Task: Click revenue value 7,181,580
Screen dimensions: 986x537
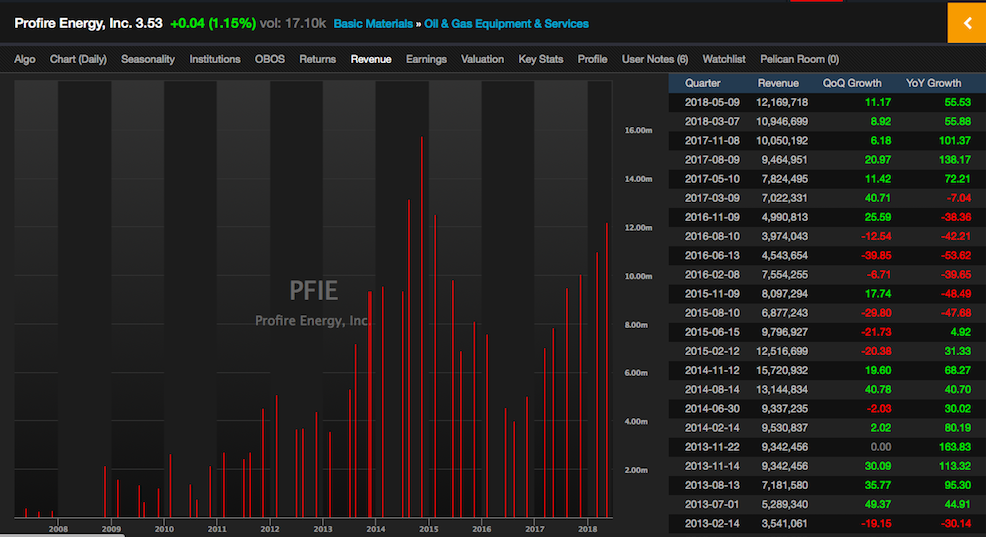Action: pyautogui.click(x=784, y=485)
